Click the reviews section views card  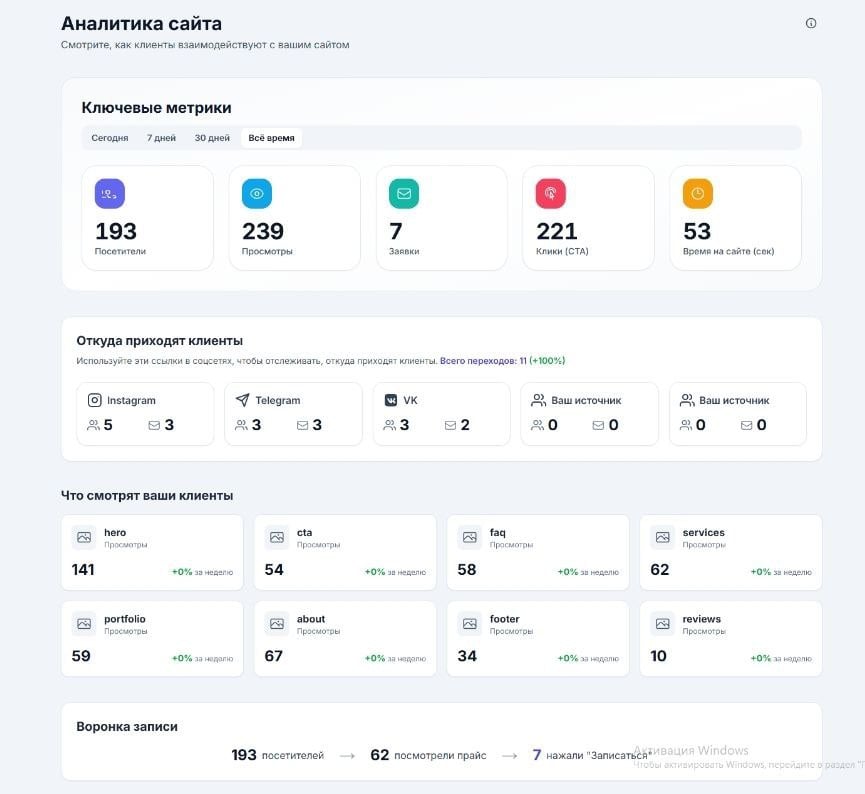730,638
